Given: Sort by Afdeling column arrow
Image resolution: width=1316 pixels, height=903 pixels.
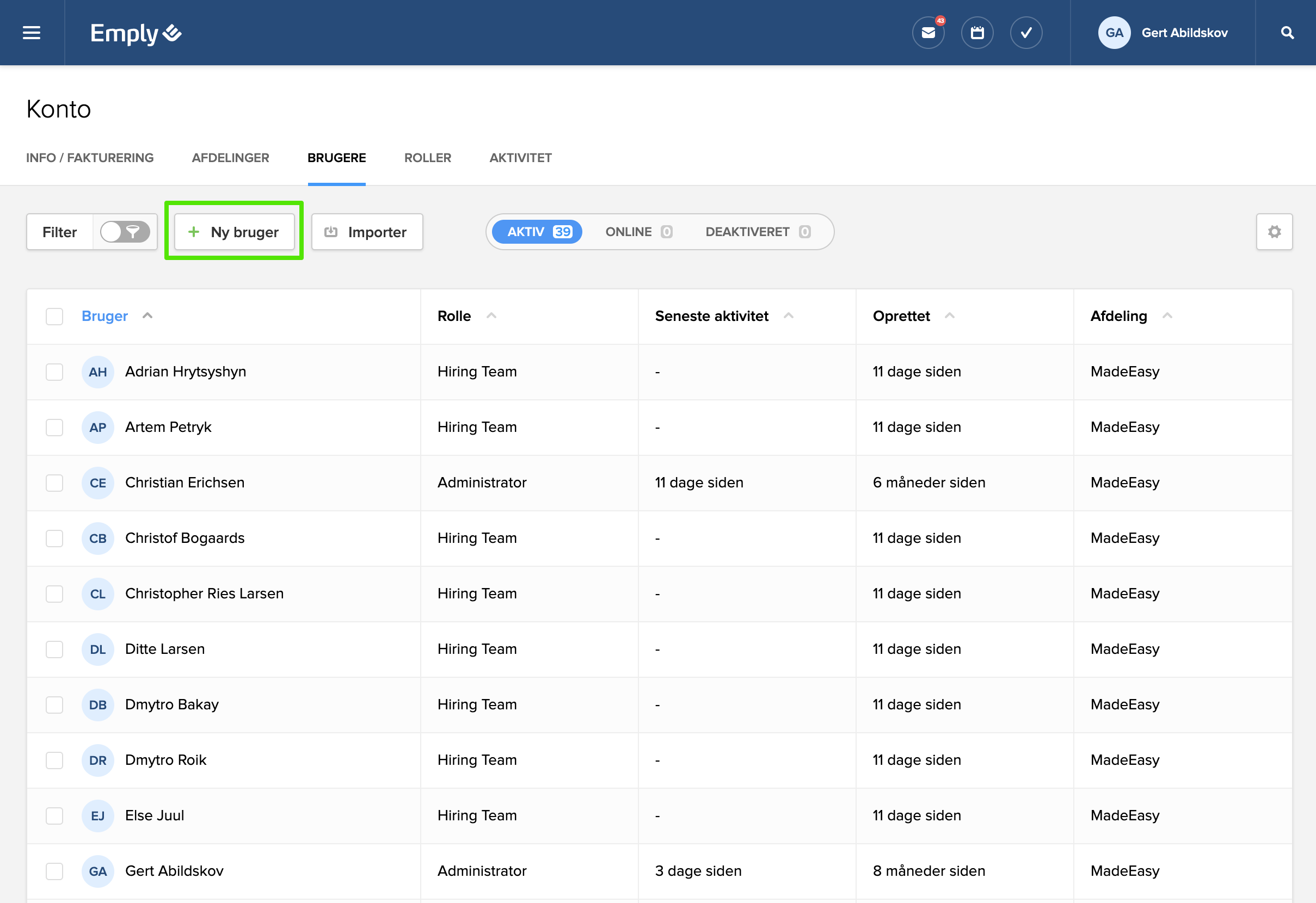Looking at the screenshot, I should [1166, 316].
